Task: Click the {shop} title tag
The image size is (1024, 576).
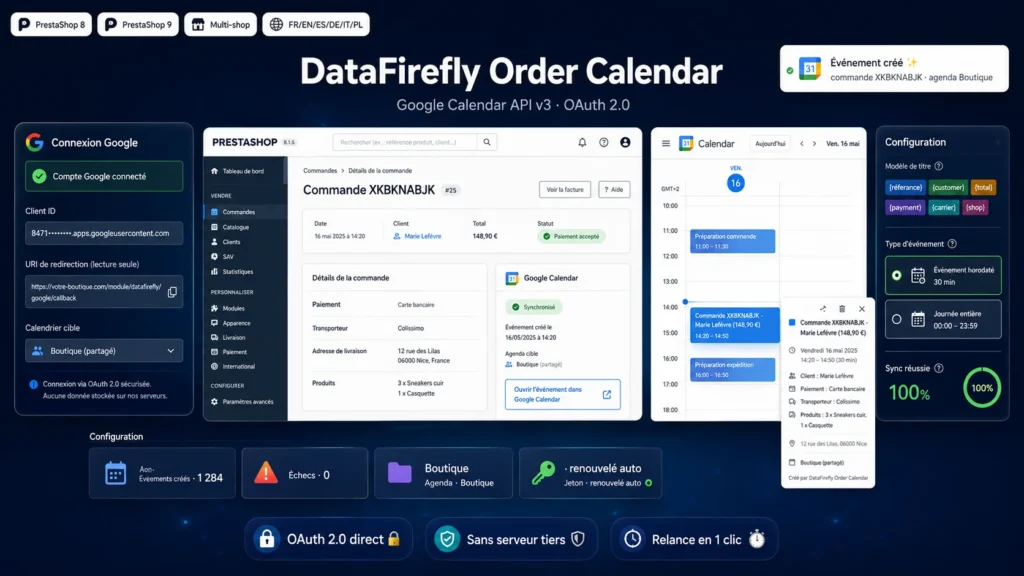Action: tap(975, 208)
